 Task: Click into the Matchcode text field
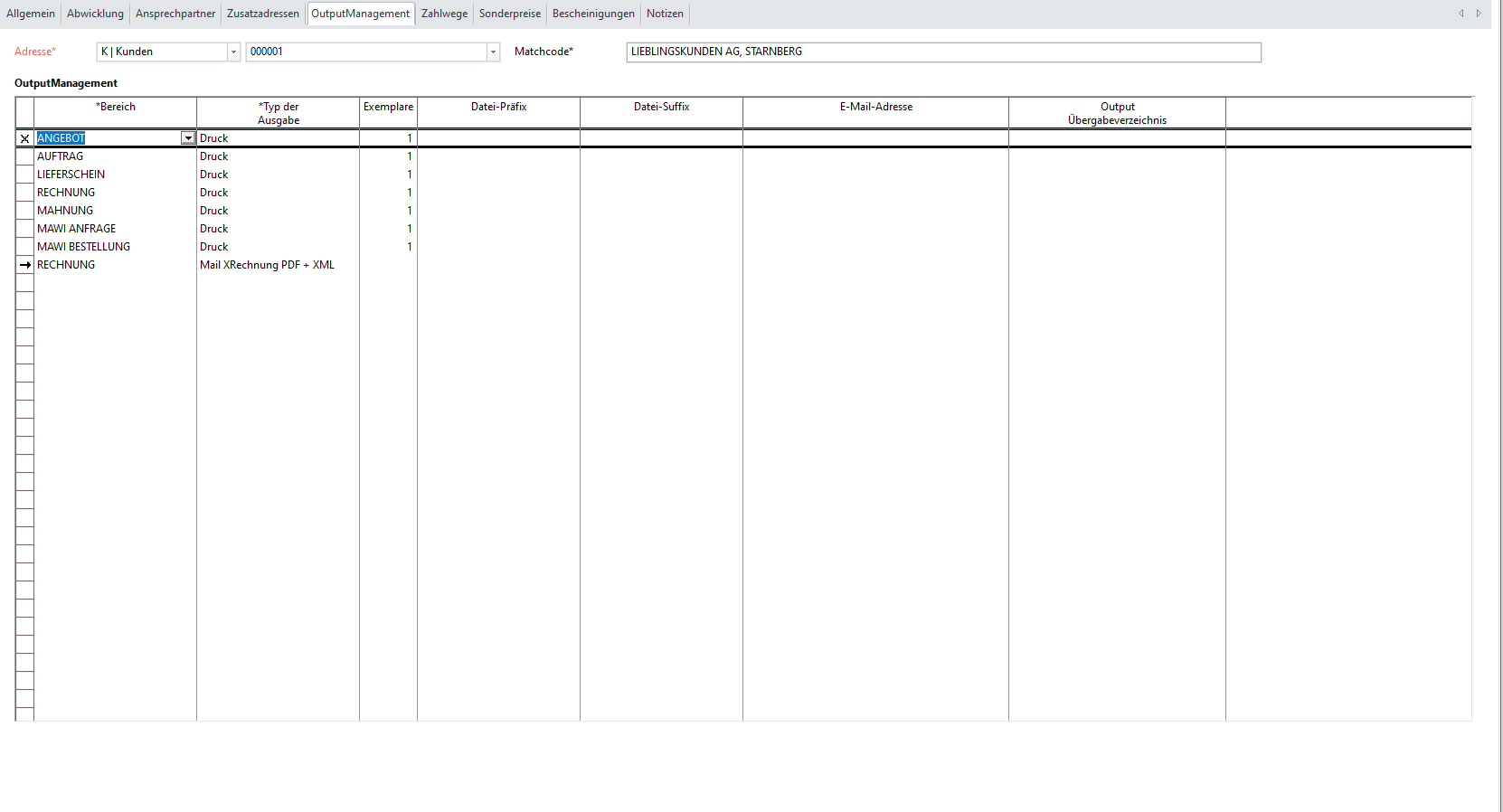(942, 52)
